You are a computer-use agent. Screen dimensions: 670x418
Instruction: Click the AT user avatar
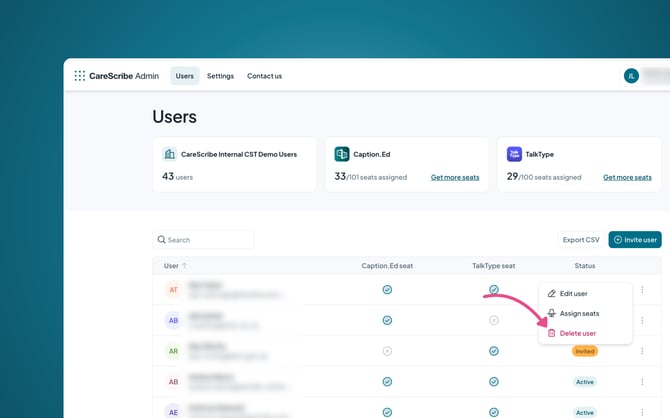click(173, 290)
